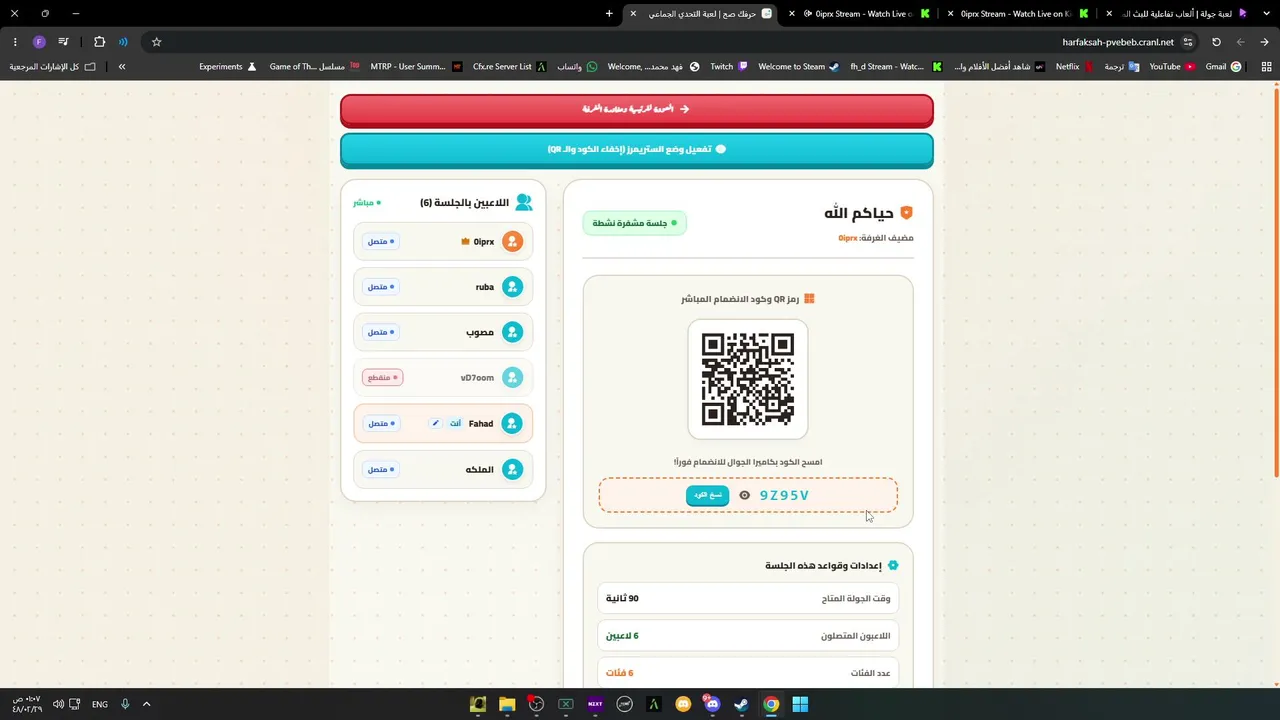Show more bookmarks with the chevron

(122, 67)
